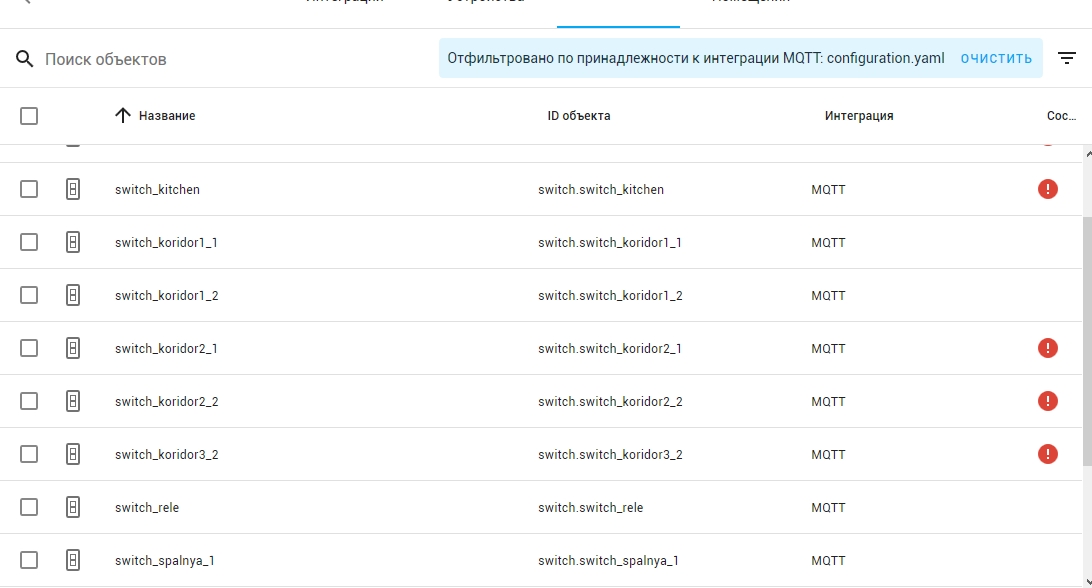The width and height of the screenshot is (1092, 588).
Task: Click ID switch.switch_koridor1_1
Action: [x=610, y=242]
